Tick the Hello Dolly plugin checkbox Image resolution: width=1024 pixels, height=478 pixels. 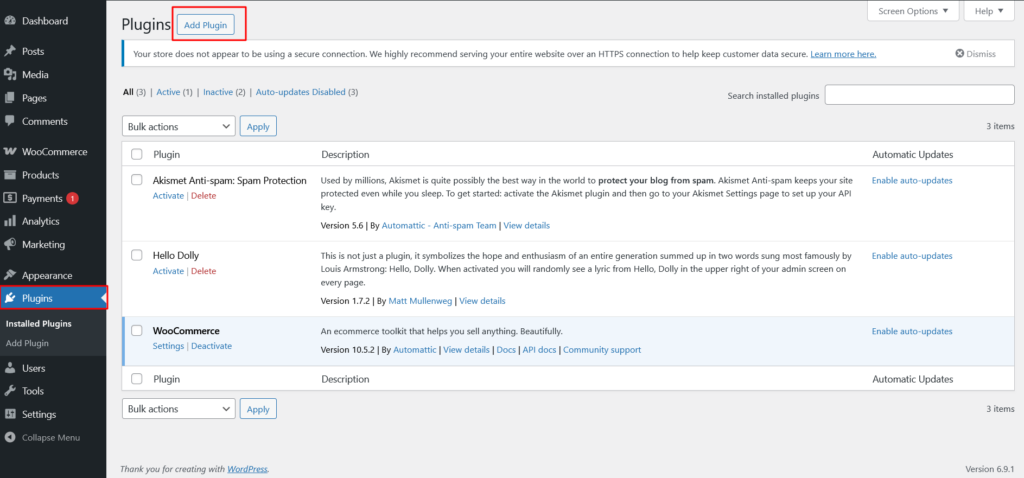click(138, 255)
